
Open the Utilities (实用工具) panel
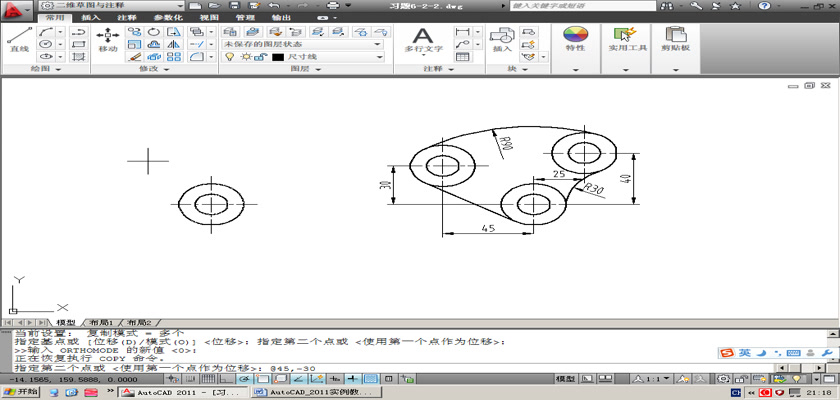point(629,38)
